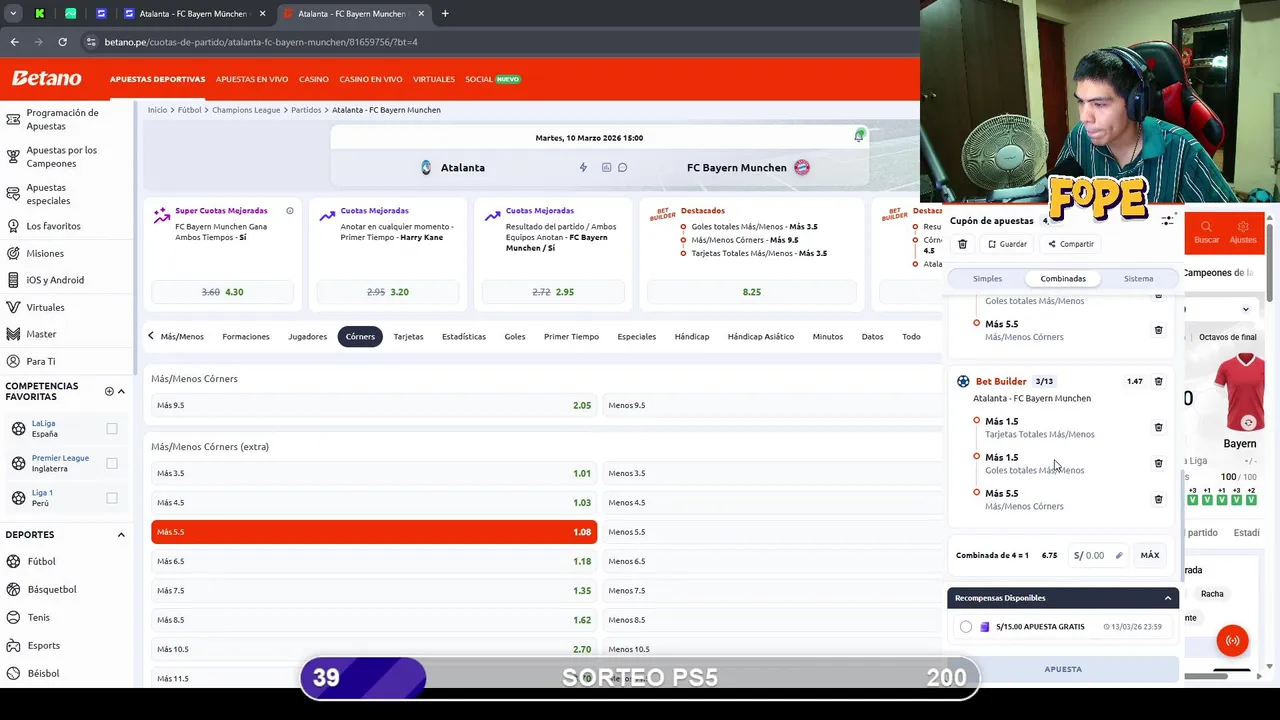1280x720 pixels.
Task: Select the Sistema bet slip tab
Action: click(x=1138, y=279)
